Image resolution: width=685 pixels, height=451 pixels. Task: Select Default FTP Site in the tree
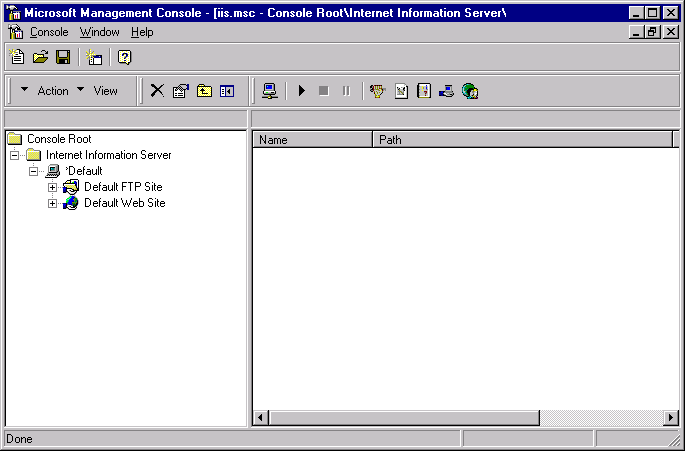(123, 187)
